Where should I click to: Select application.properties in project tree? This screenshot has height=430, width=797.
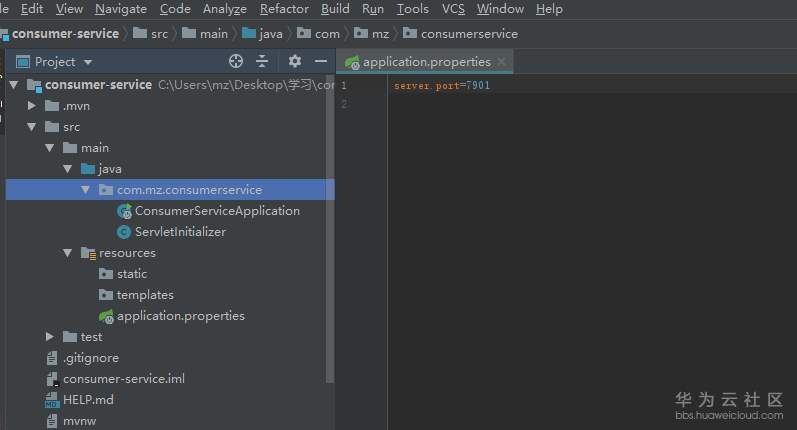tap(180, 316)
